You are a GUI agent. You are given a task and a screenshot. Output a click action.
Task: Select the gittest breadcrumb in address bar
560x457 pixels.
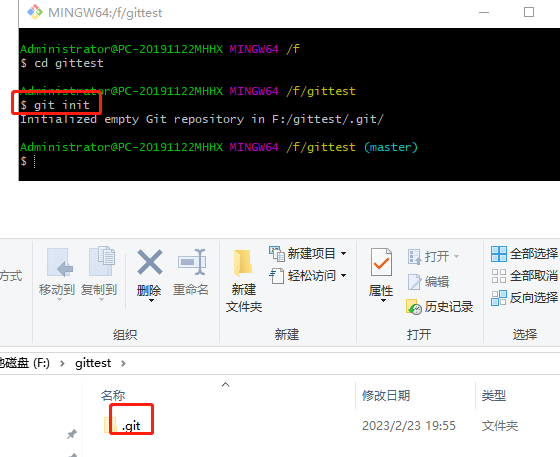click(93, 363)
